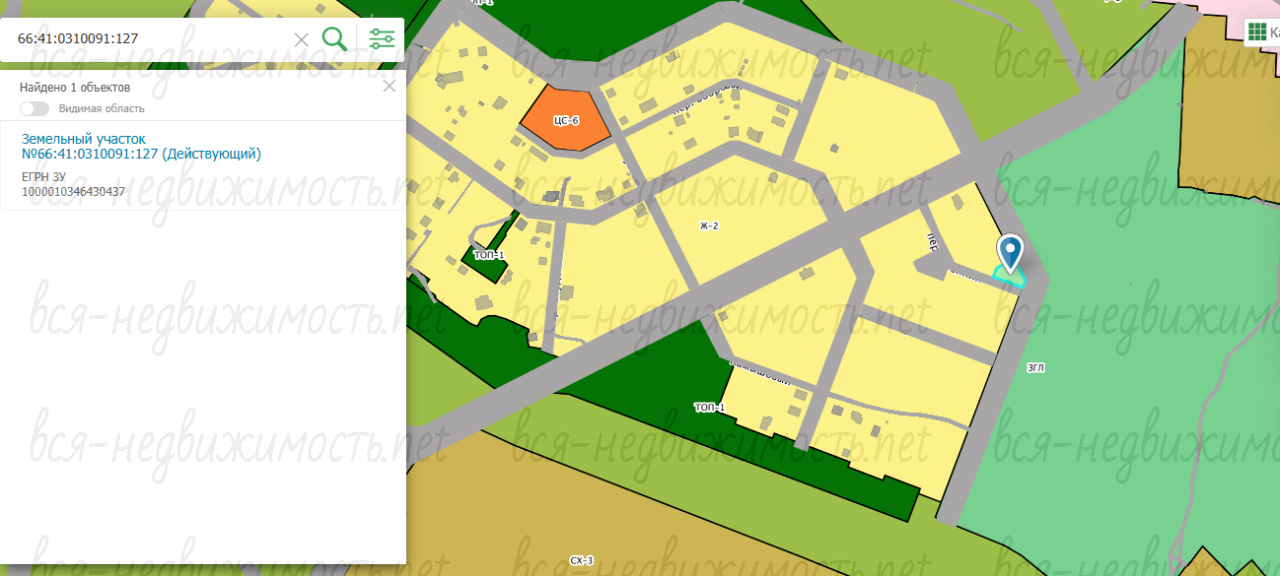Click into the cadastral number search field

pos(150,39)
